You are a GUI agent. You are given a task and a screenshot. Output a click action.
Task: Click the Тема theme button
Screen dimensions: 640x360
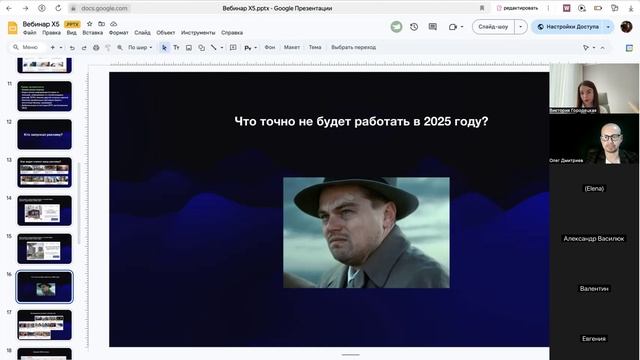[315, 48]
